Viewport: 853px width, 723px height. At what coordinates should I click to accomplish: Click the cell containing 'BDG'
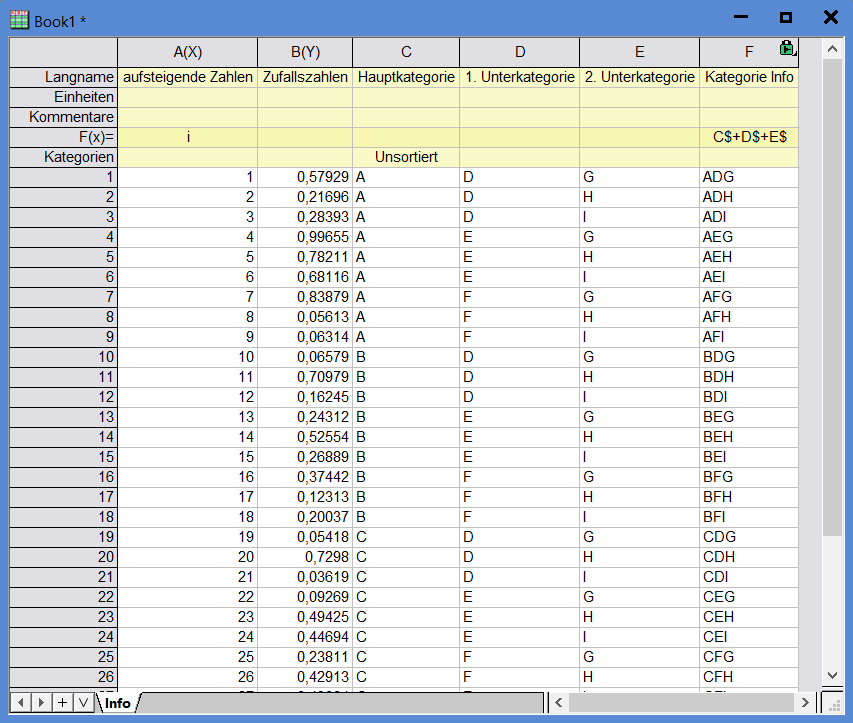749,357
